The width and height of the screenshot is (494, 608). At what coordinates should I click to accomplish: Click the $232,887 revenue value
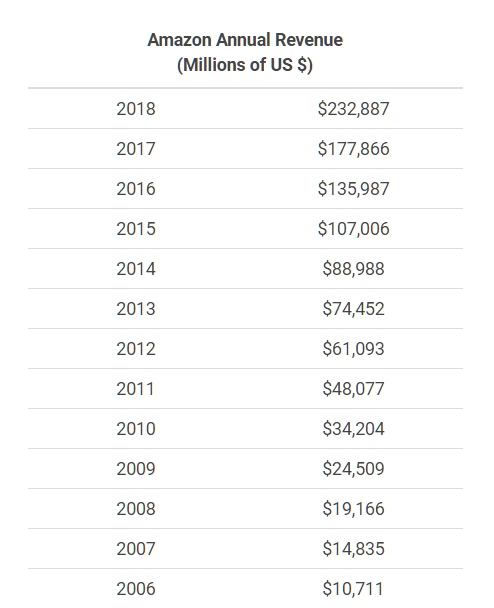coord(353,109)
